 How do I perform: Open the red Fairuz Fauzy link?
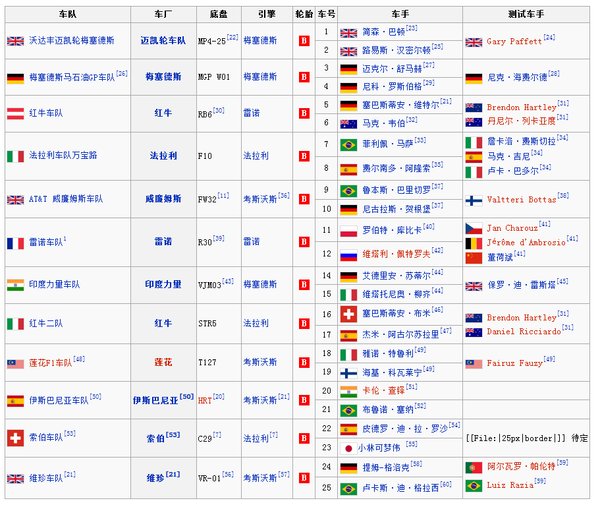coord(515,363)
